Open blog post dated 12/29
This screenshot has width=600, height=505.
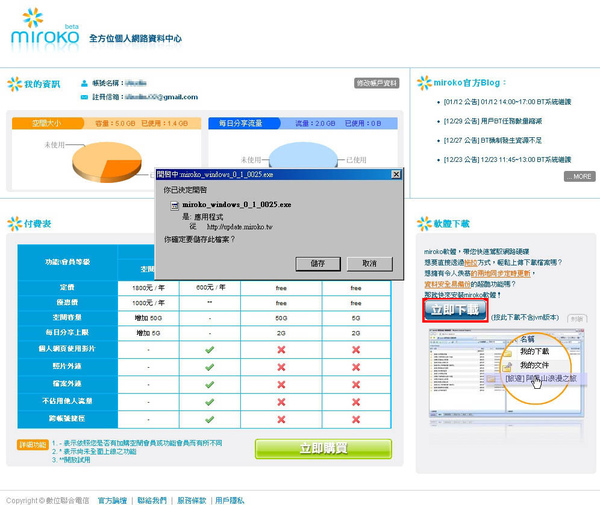pos(492,121)
